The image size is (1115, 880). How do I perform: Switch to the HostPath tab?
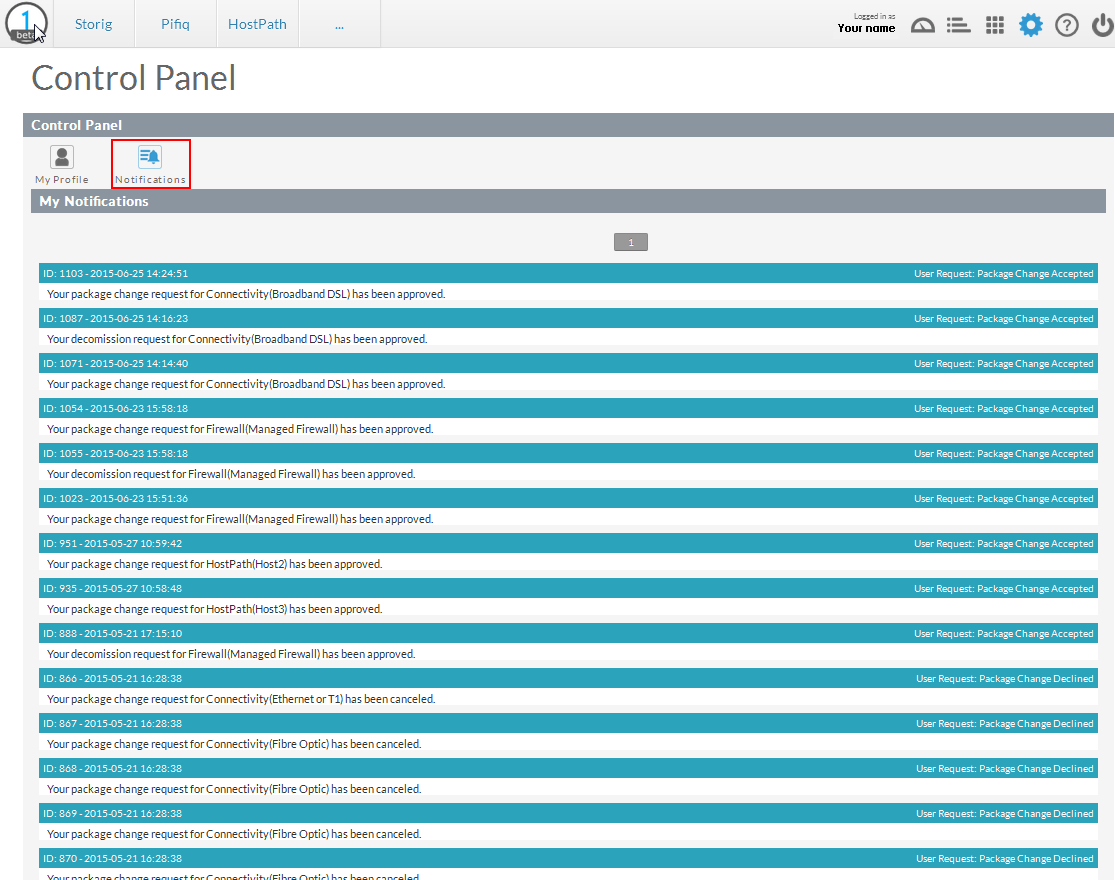tap(257, 23)
